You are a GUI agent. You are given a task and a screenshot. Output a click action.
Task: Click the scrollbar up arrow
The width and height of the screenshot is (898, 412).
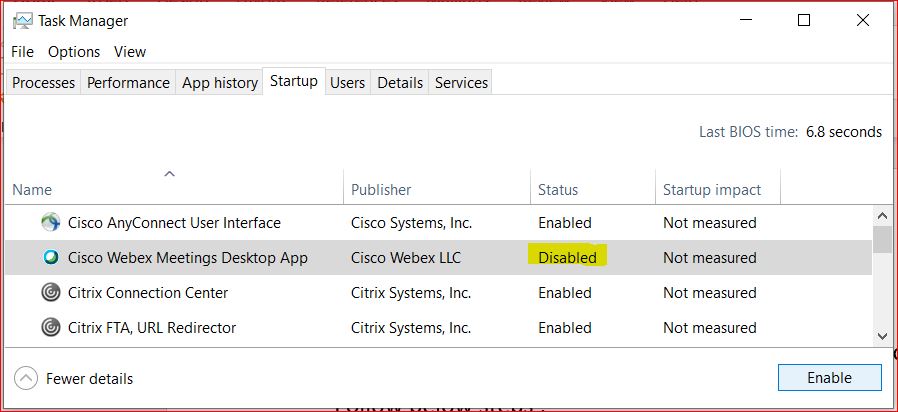[x=882, y=214]
